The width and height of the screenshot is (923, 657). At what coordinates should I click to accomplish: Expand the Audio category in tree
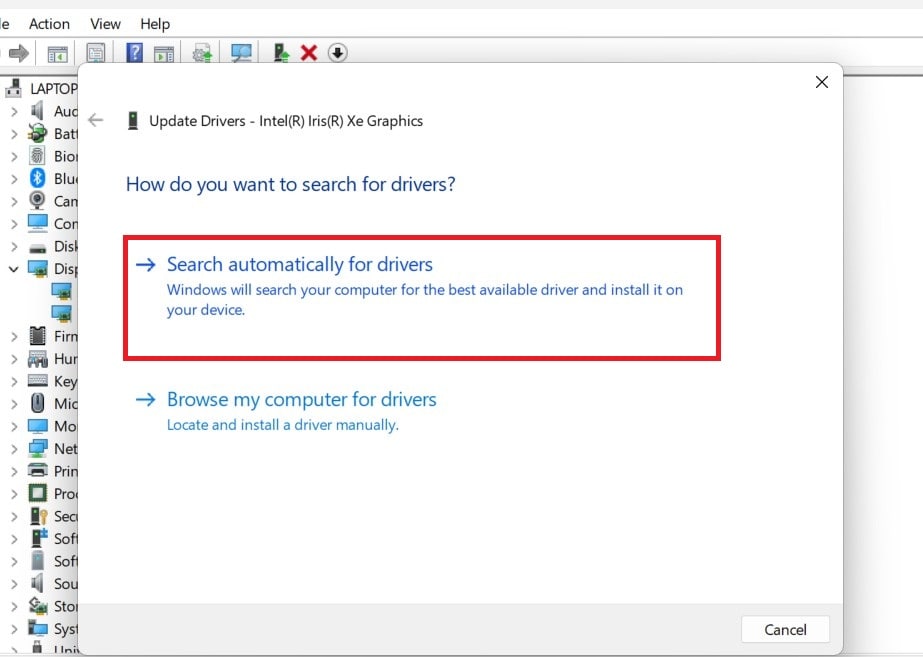click(14, 111)
